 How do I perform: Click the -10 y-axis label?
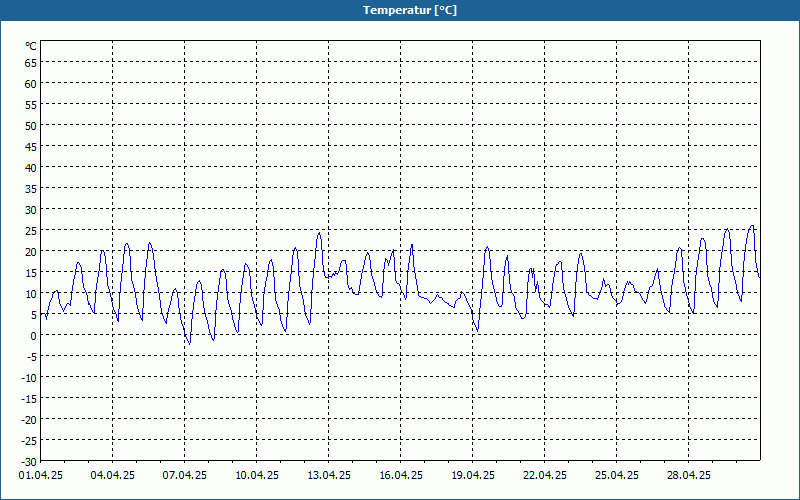(x=29, y=378)
